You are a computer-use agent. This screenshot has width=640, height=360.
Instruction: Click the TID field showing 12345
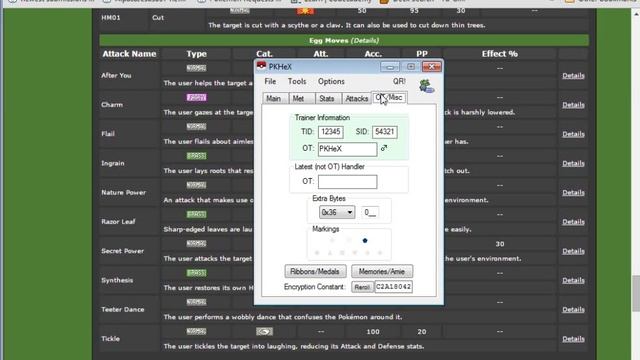tap(331, 132)
